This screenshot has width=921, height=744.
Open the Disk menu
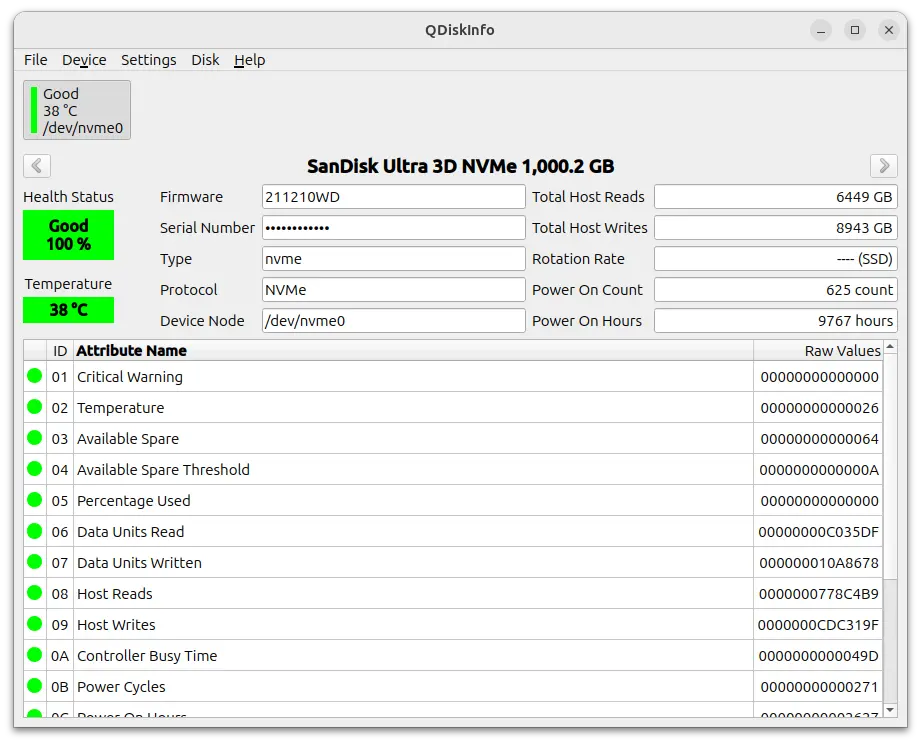205,60
